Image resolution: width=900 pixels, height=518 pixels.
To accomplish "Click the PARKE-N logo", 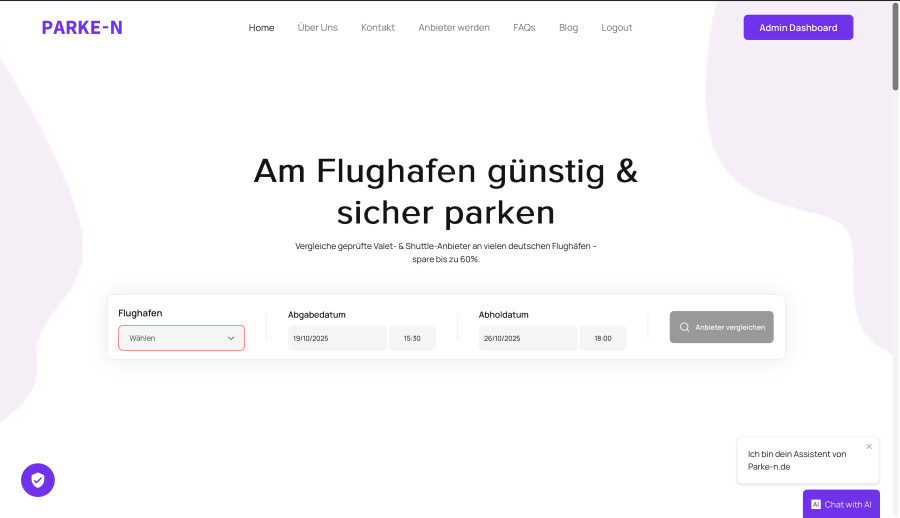I will point(82,28).
